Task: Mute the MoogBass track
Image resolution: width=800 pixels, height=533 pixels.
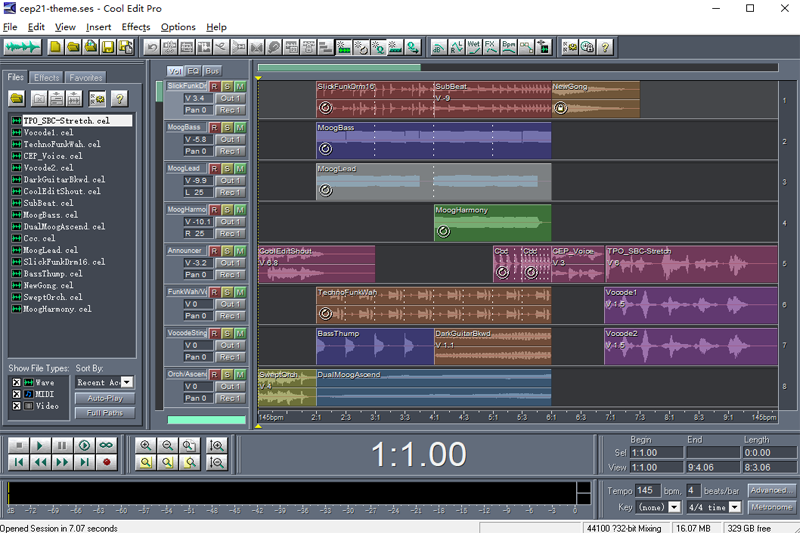Action: click(240, 128)
